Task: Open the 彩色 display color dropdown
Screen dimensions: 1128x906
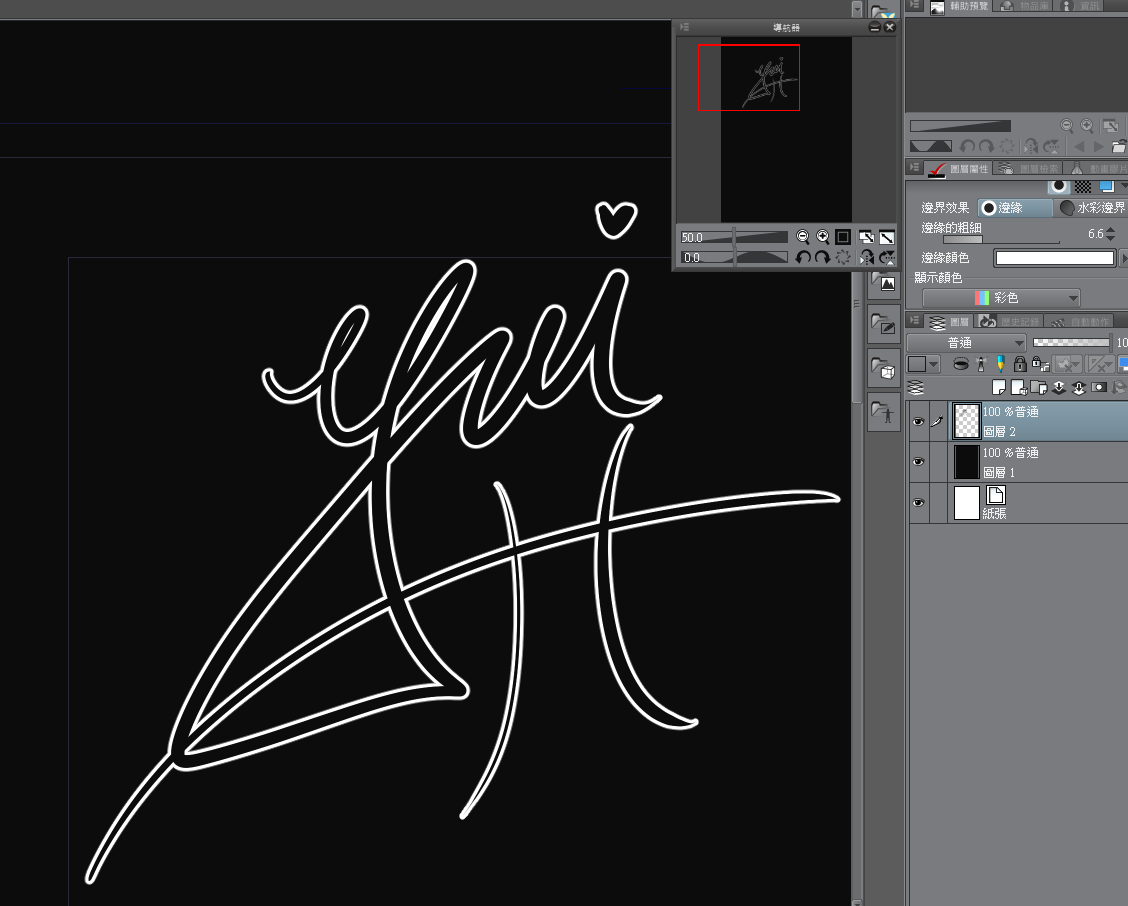Action: coord(1001,298)
